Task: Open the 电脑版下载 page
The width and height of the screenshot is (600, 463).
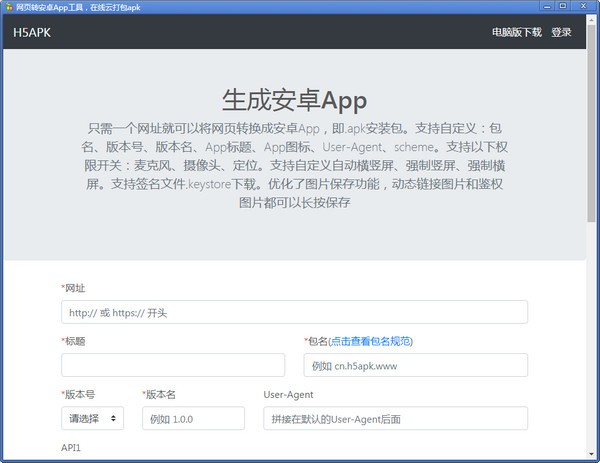Action: (x=516, y=32)
